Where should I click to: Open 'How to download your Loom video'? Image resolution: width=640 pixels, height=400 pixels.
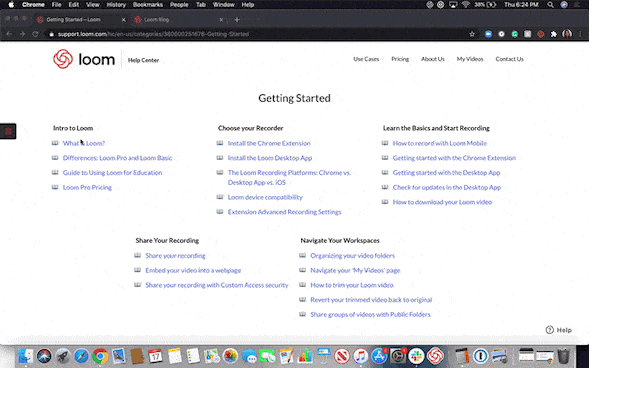tap(442, 202)
